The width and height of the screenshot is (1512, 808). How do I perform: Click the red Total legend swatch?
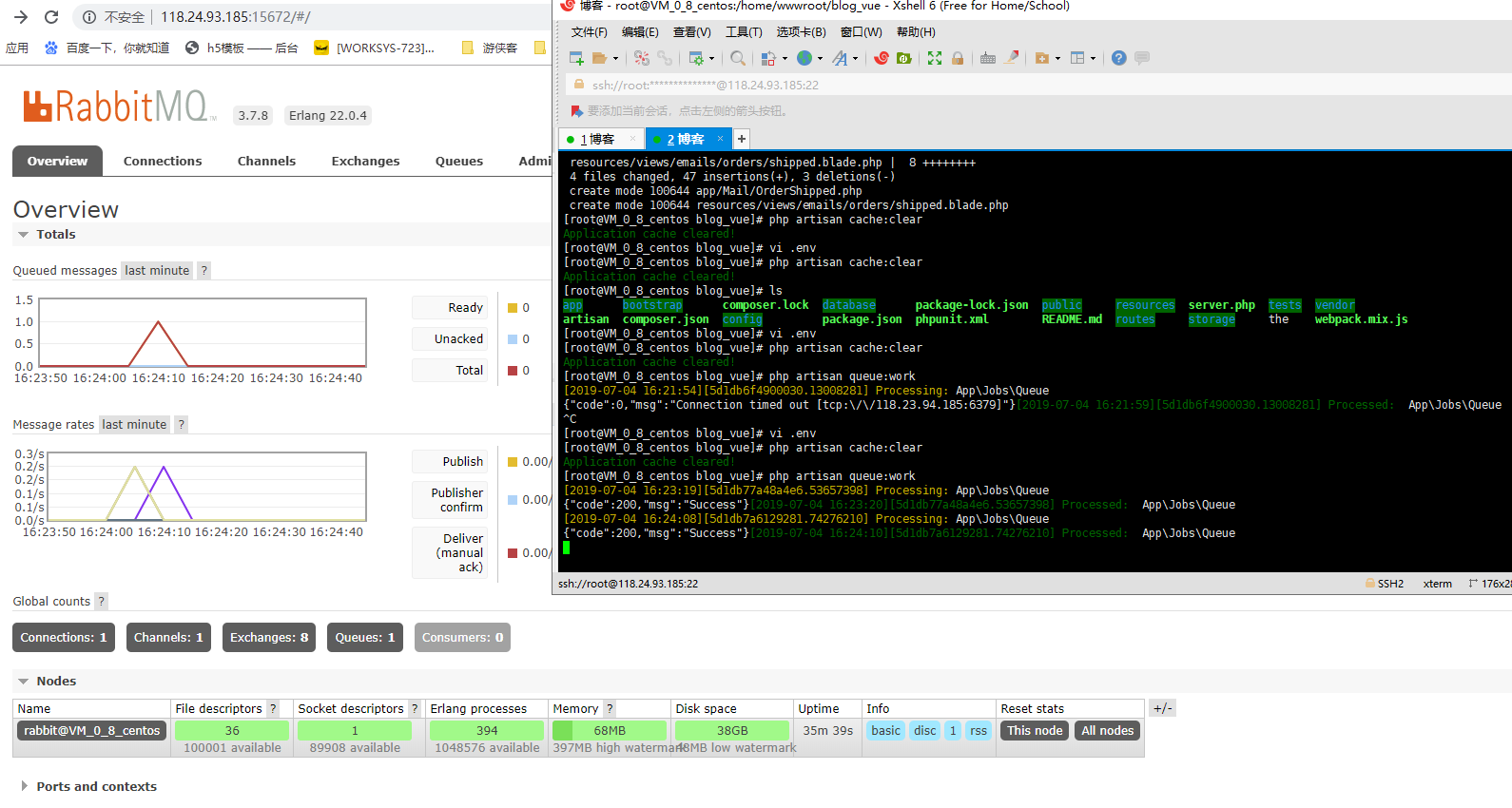(513, 371)
